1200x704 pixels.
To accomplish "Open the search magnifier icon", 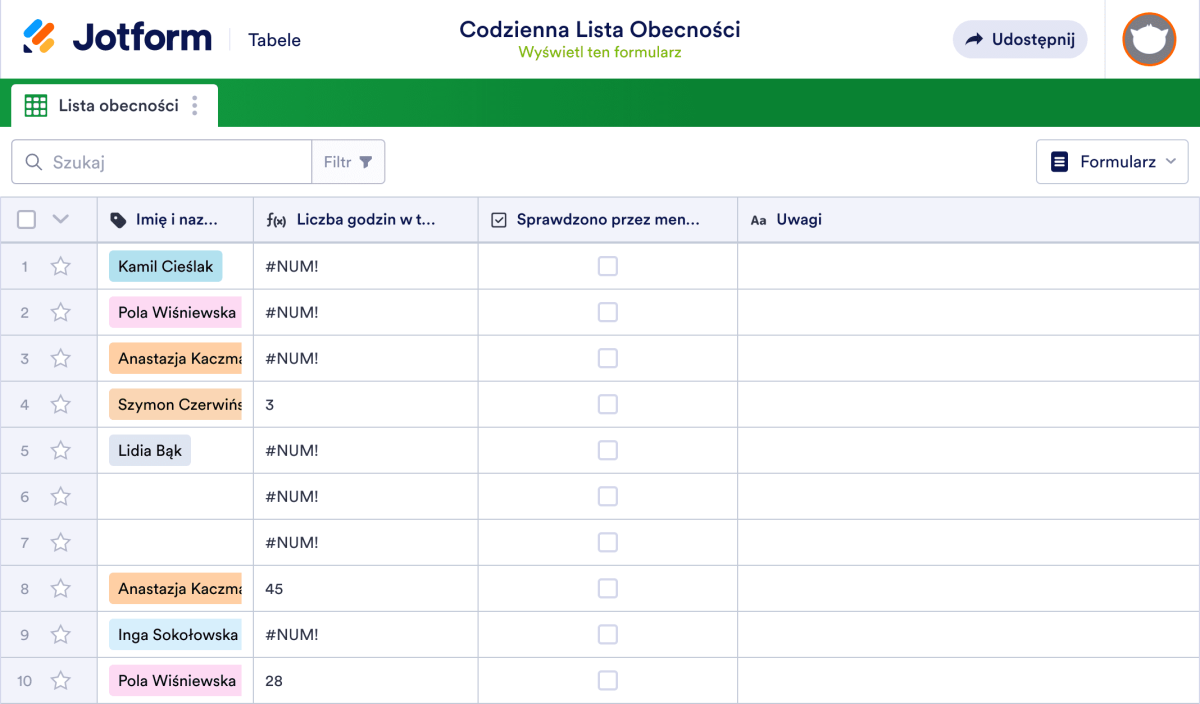I will click(31, 161).
